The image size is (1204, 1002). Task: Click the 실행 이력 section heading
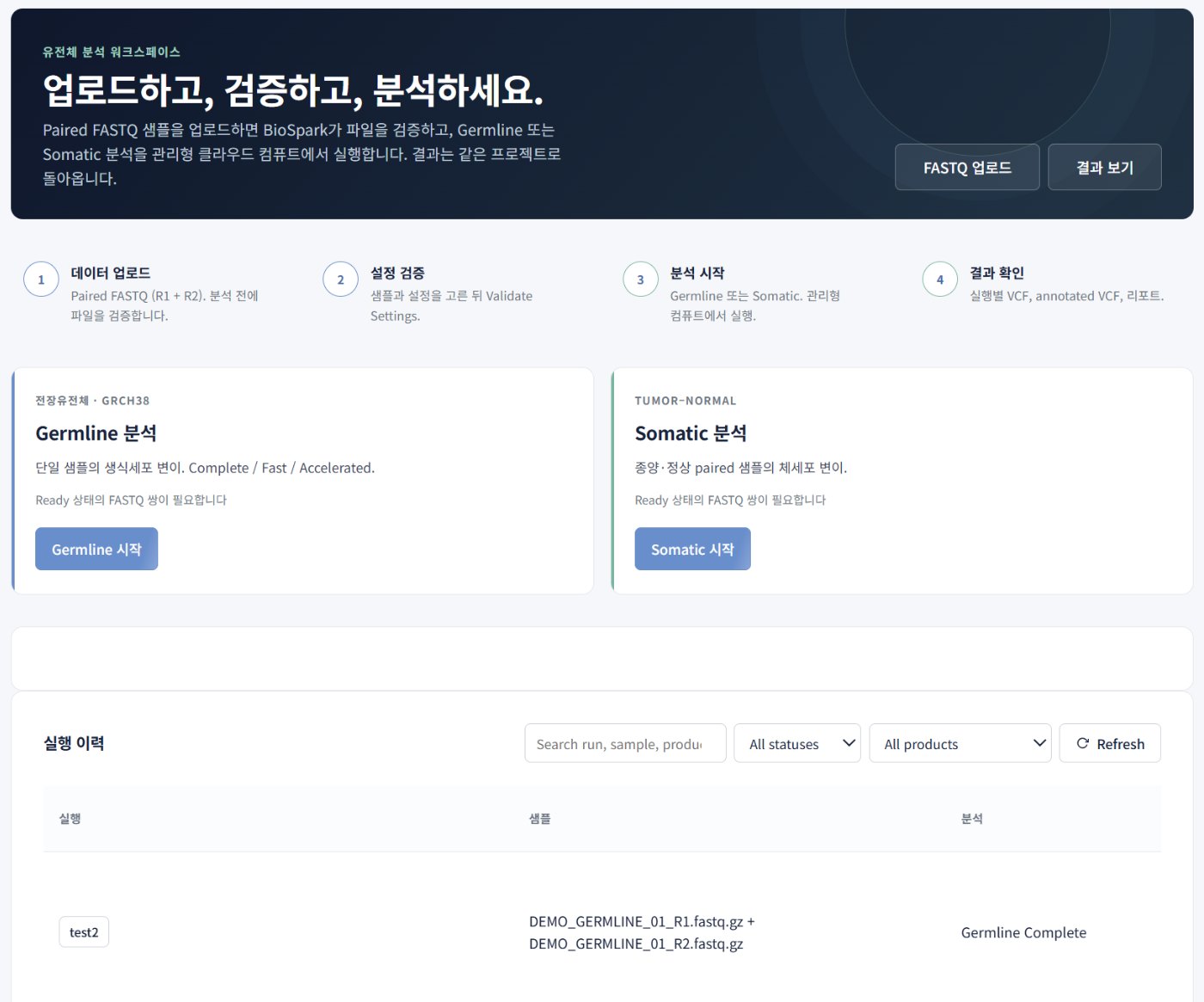(74, 743)
